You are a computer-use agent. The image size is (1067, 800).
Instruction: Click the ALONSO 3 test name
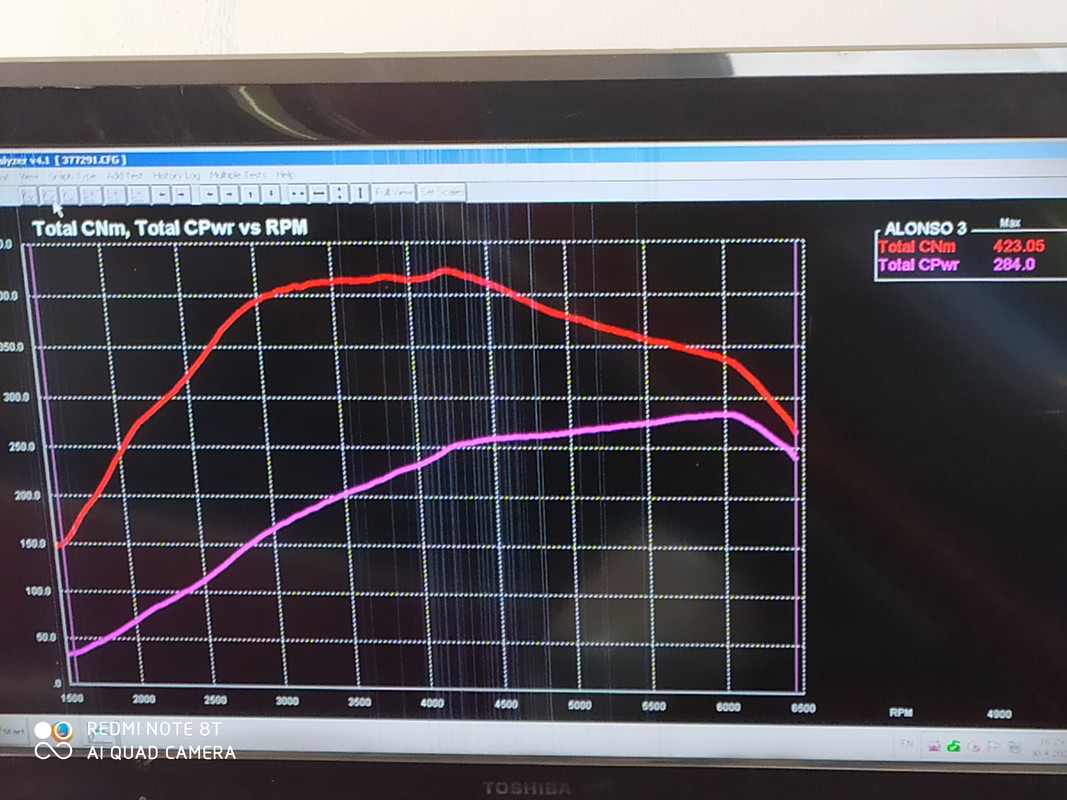[x=925, y=229]
